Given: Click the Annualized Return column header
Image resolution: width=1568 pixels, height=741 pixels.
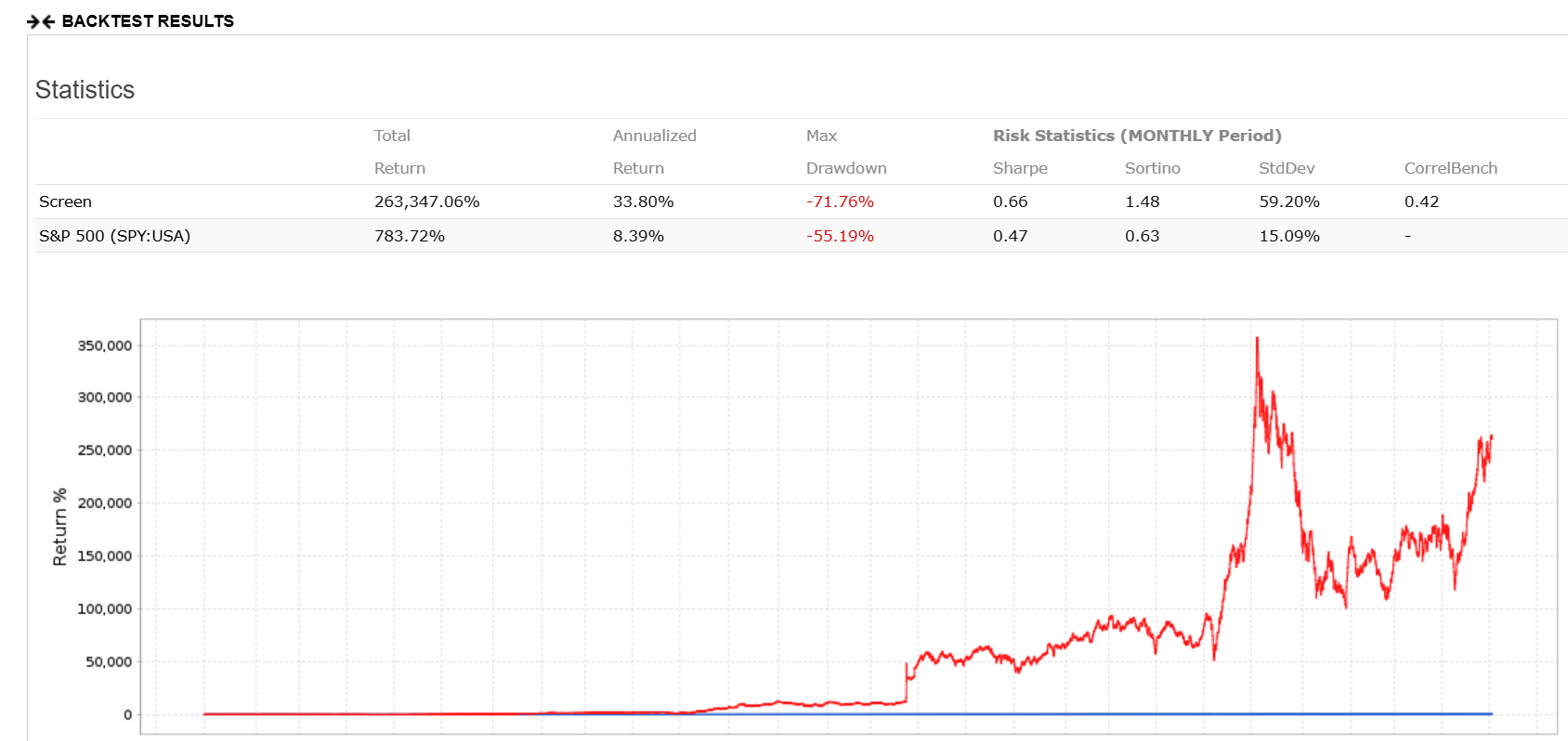Looking at the screenshot, I should coord(654,151).
